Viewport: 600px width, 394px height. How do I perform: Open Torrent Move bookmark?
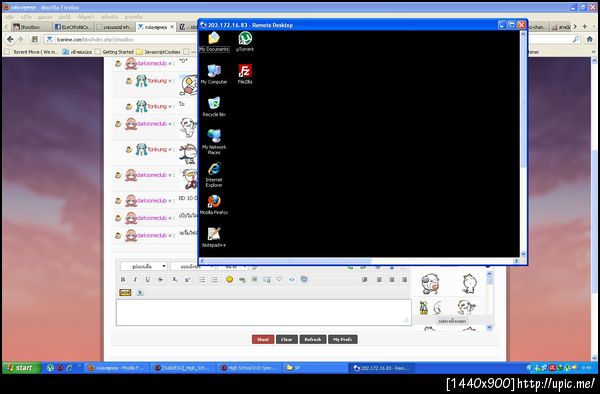click(31, 52)
